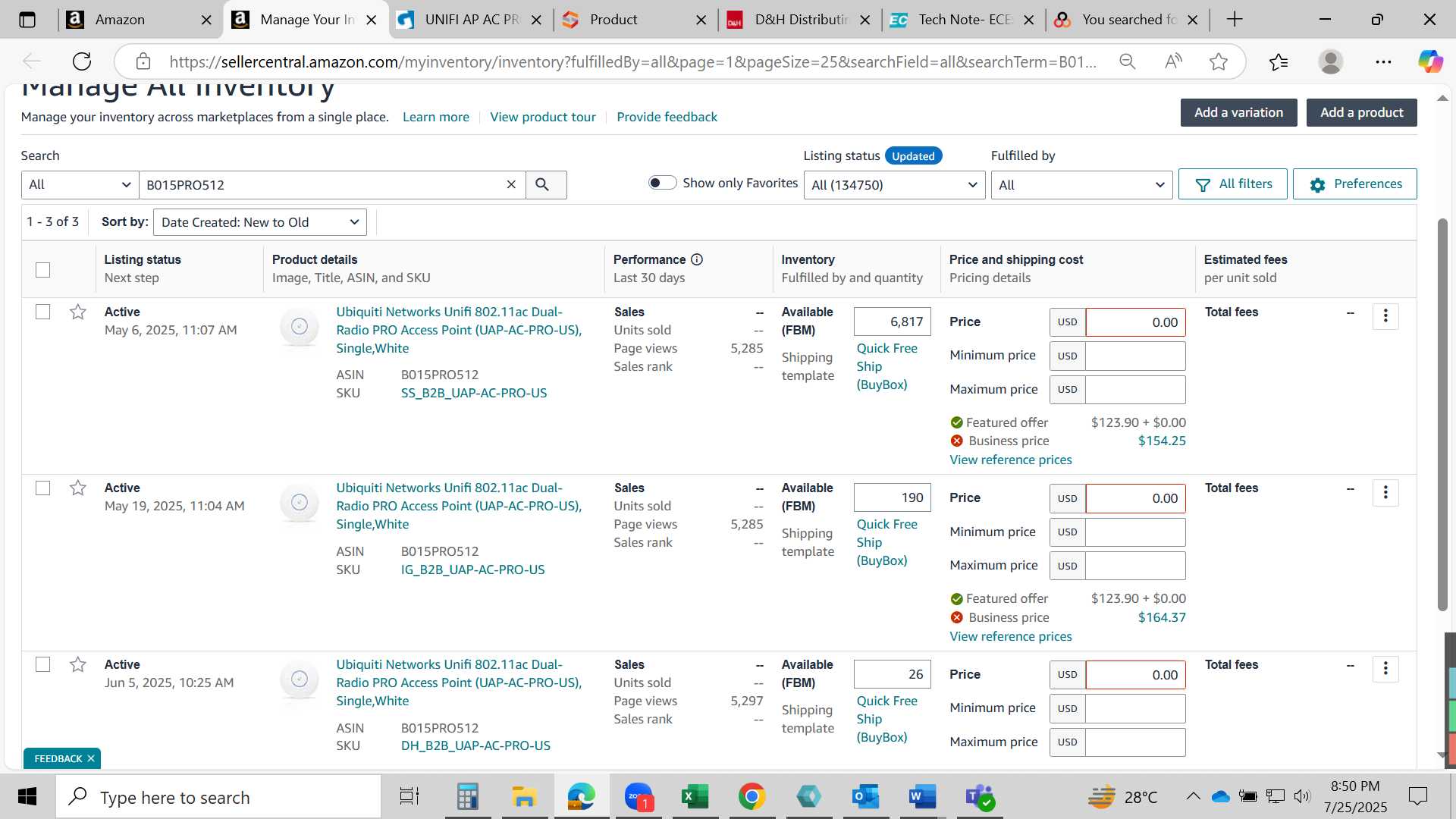View reference prices for IG_B2B listing
The width and height of the screenshot is (1456, 819).
1011,636
